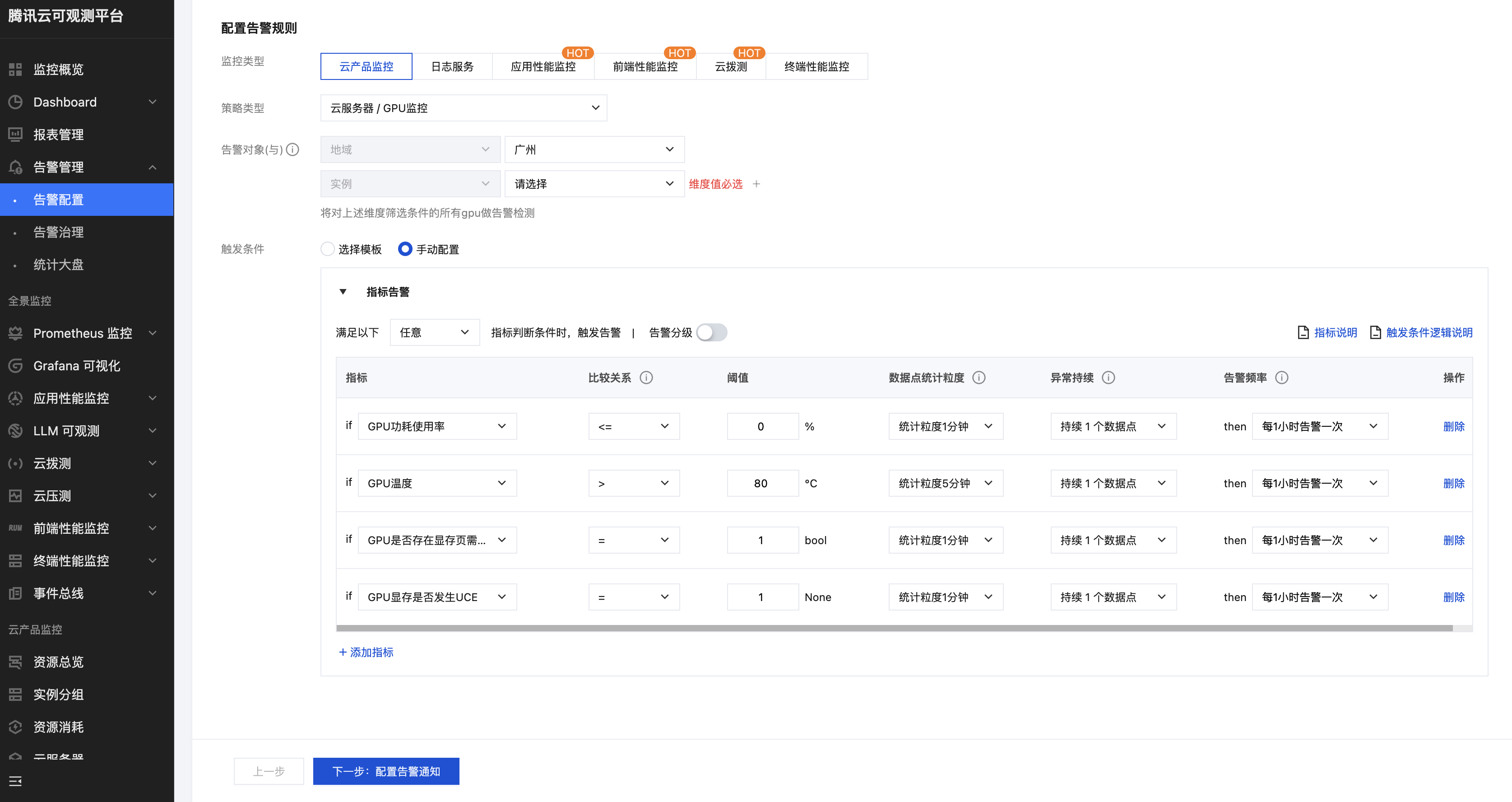Select the 手动配置 radio option
Image resolution: width=1512 pixels, height=802 pixels.
pos(405,249)
